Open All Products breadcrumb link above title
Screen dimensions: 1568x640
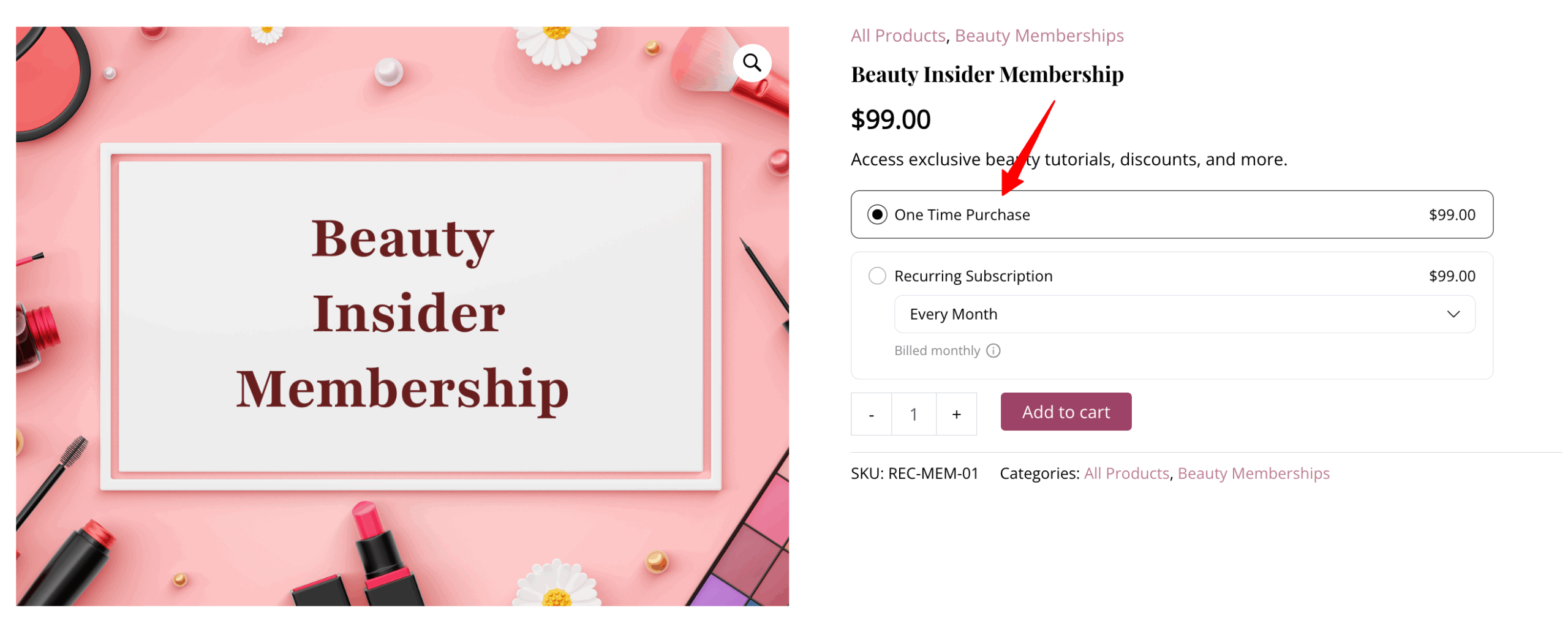(898, 36)
